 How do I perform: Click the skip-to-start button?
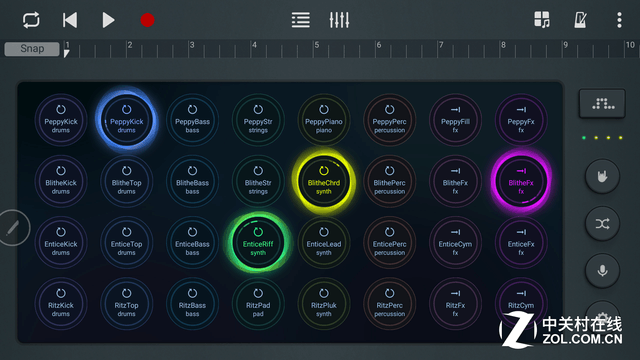click(x=70, y=20)
